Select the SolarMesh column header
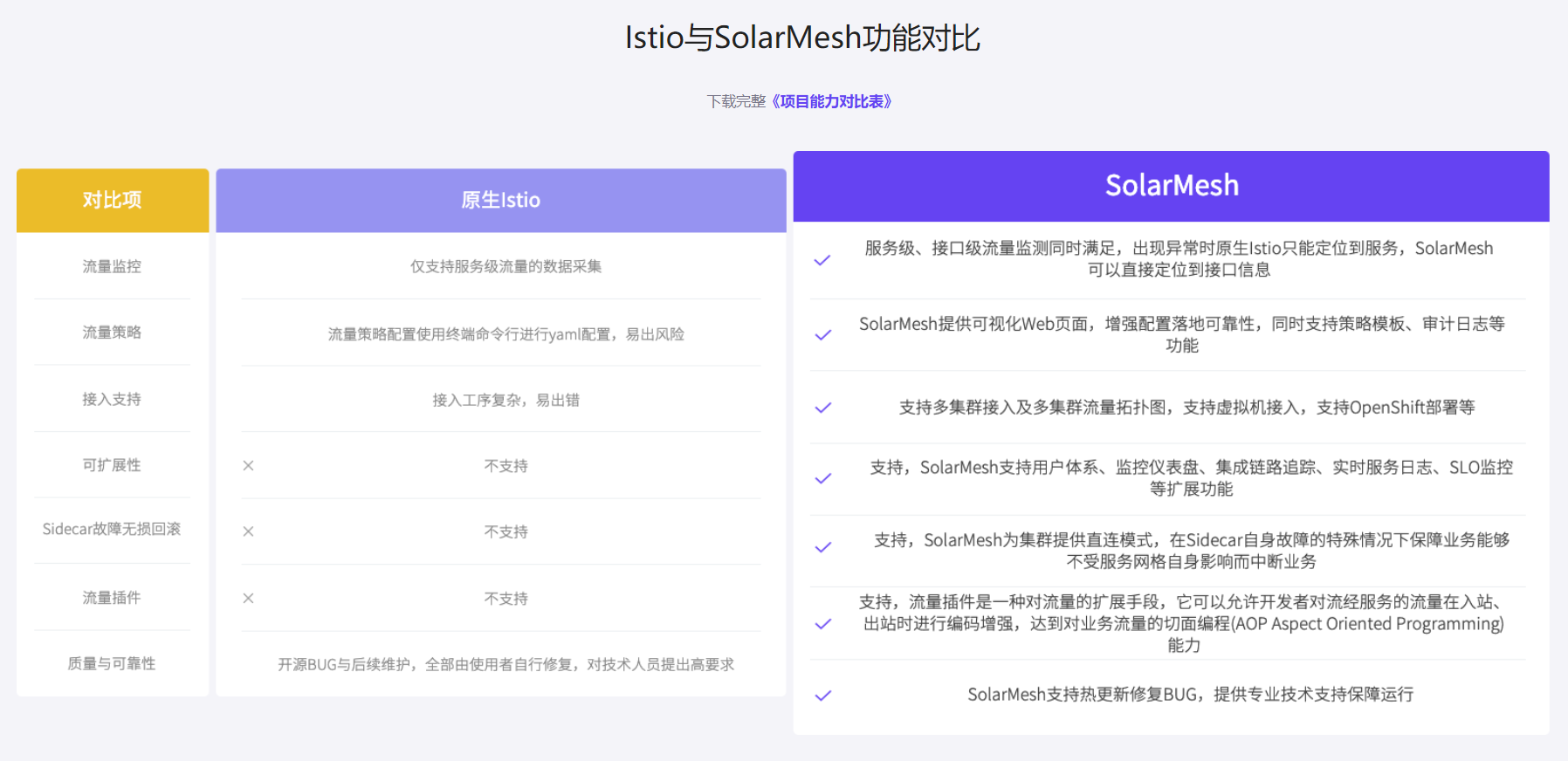1568x761 pixels. (x=1171, y=186)
